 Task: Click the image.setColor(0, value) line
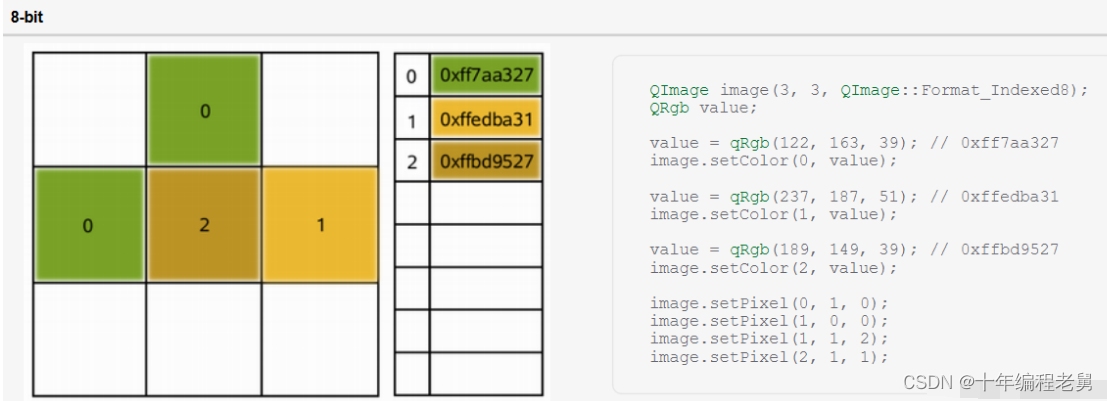coord(773,161)
